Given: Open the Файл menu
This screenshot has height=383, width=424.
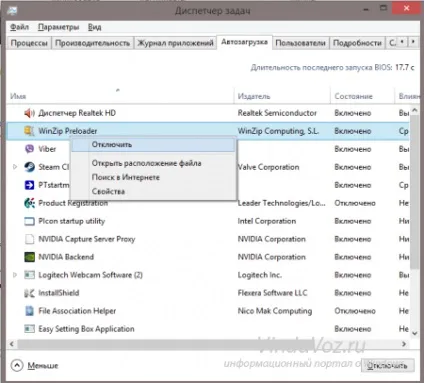Looking at the screenshot, I should point(19,27).
